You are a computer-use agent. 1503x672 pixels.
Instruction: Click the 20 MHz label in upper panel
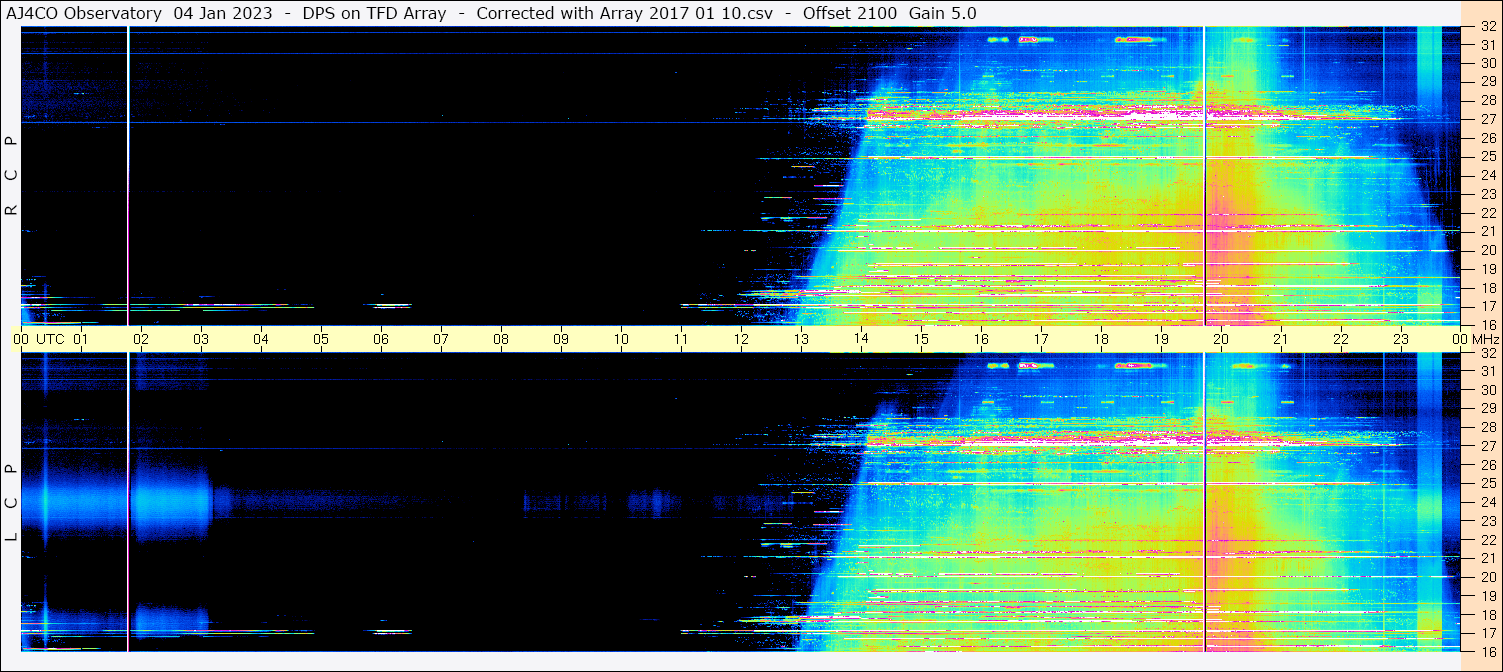[1487, 250]
